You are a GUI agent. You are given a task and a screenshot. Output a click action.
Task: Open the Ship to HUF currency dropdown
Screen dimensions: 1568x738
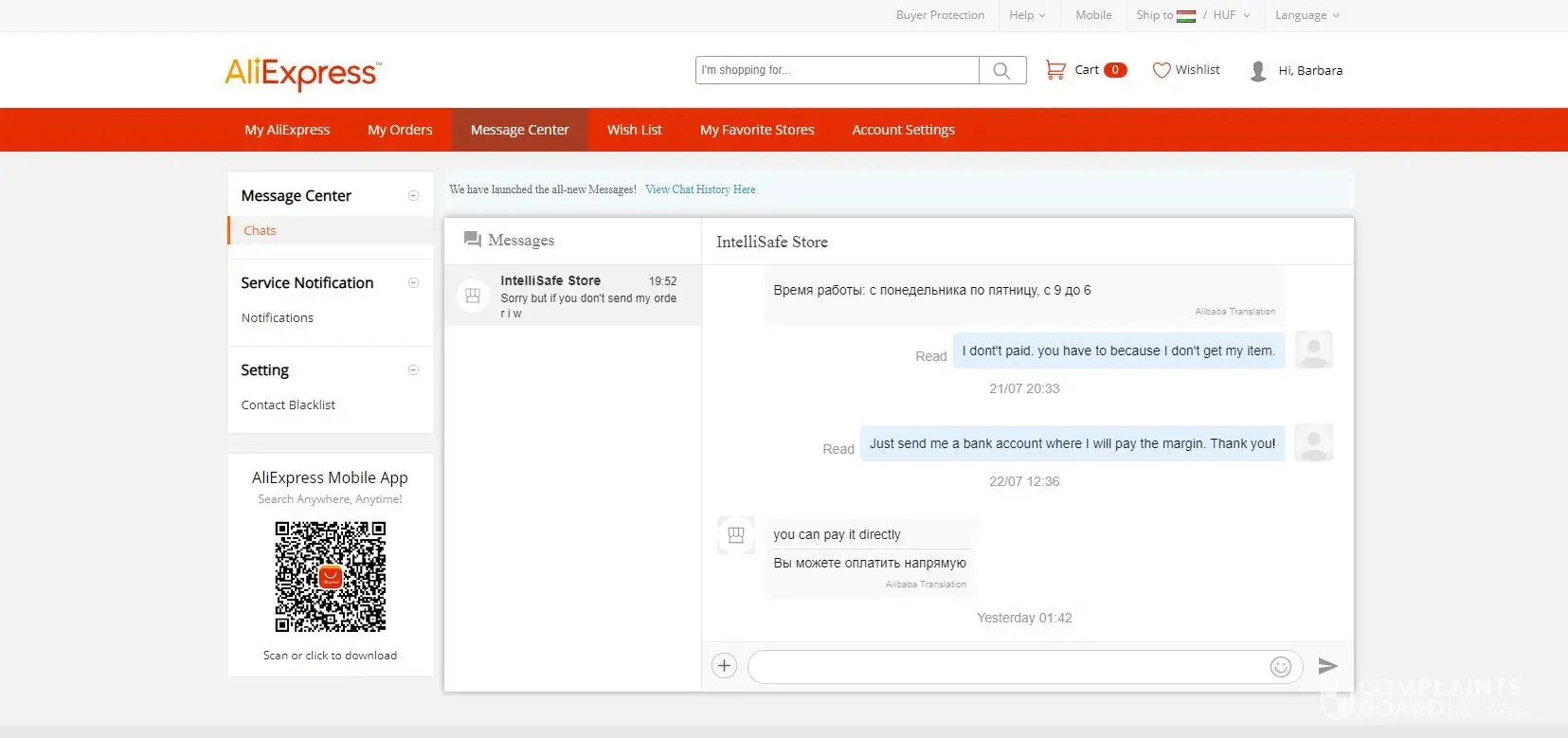tap(1193, 15)
